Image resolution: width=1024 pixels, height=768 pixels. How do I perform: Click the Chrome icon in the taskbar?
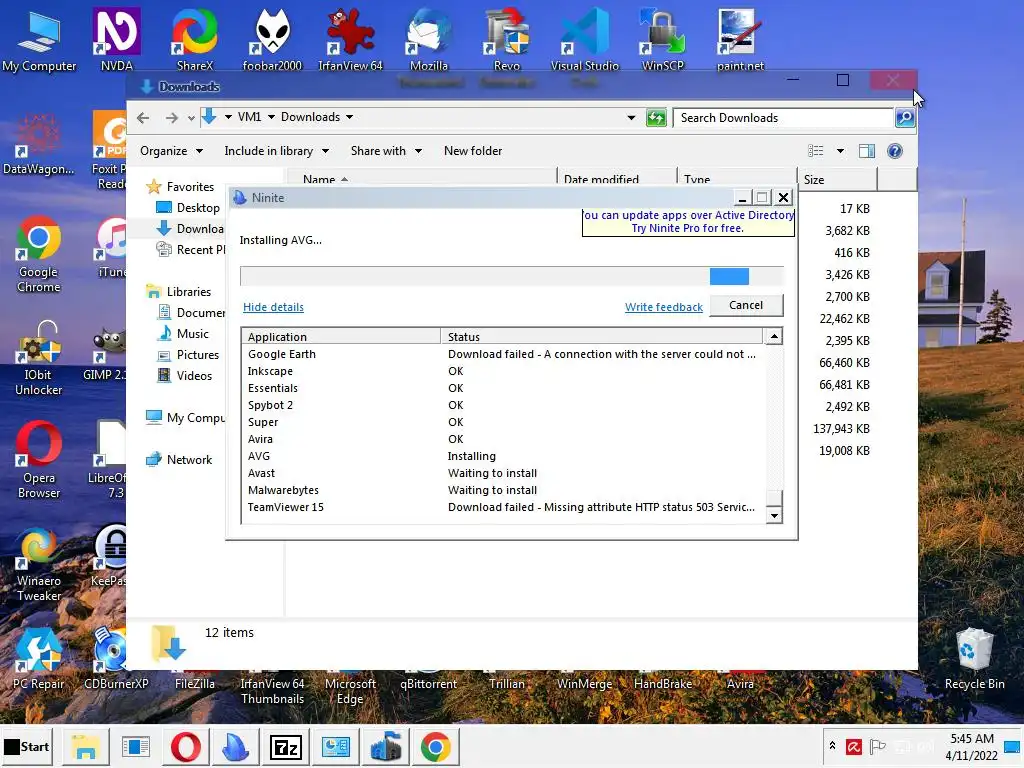coord(436,746)
